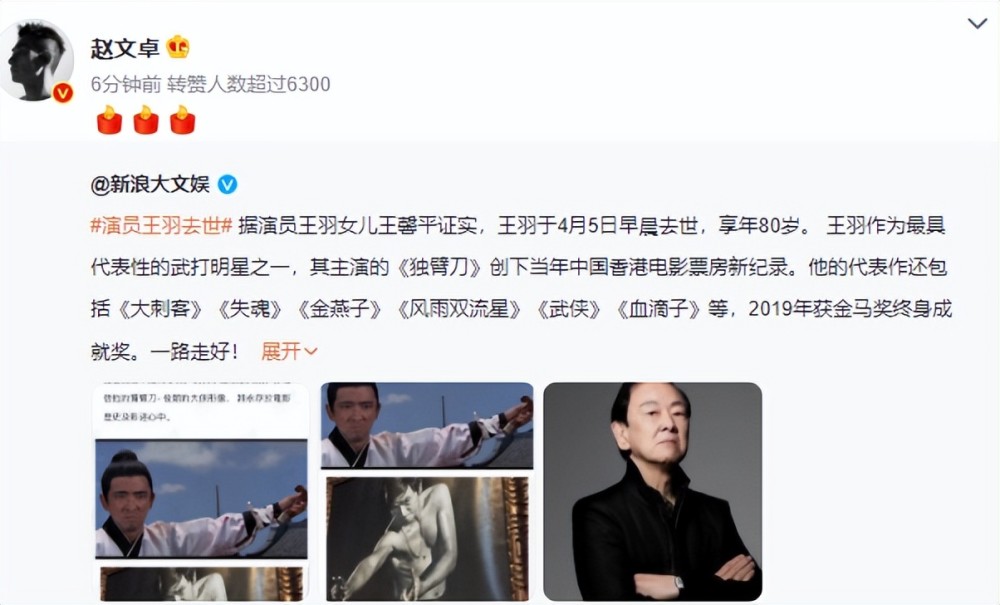The width and height of the screenshot is (1000, 605).
Task: Click the small arrow next to 展开
Action: 311,352
